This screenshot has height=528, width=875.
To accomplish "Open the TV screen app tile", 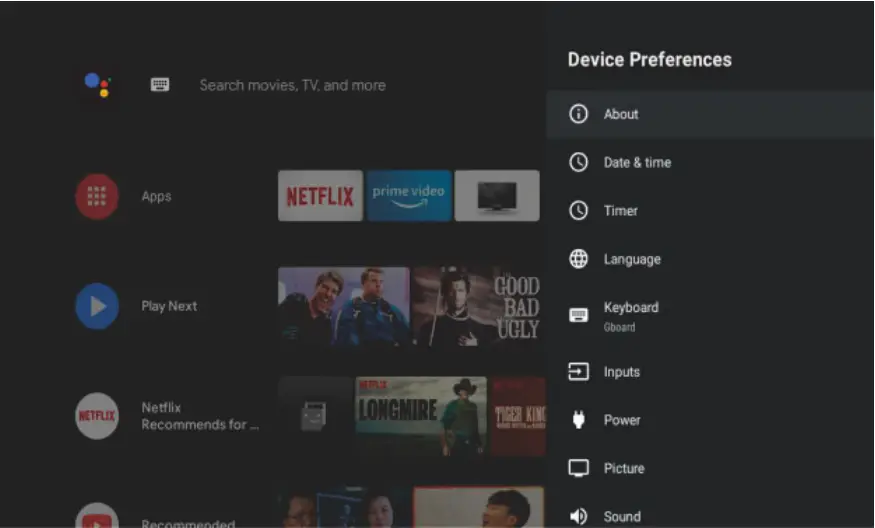I will [497, 196].
